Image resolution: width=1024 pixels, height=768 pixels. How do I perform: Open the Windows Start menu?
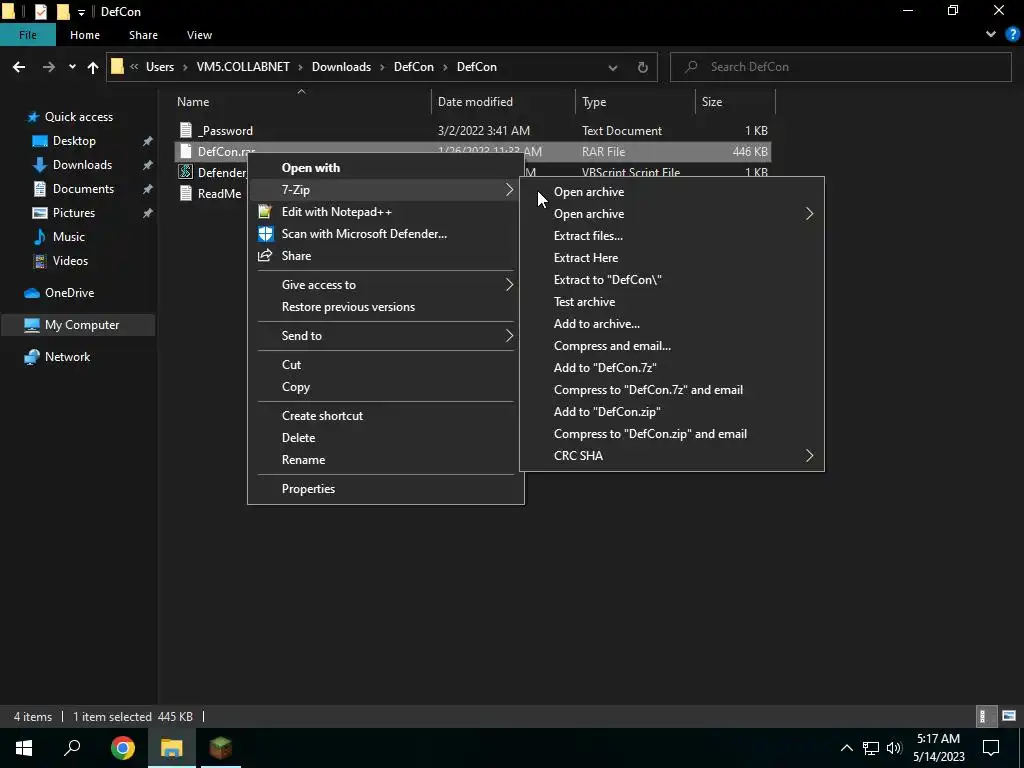[24, 748]
